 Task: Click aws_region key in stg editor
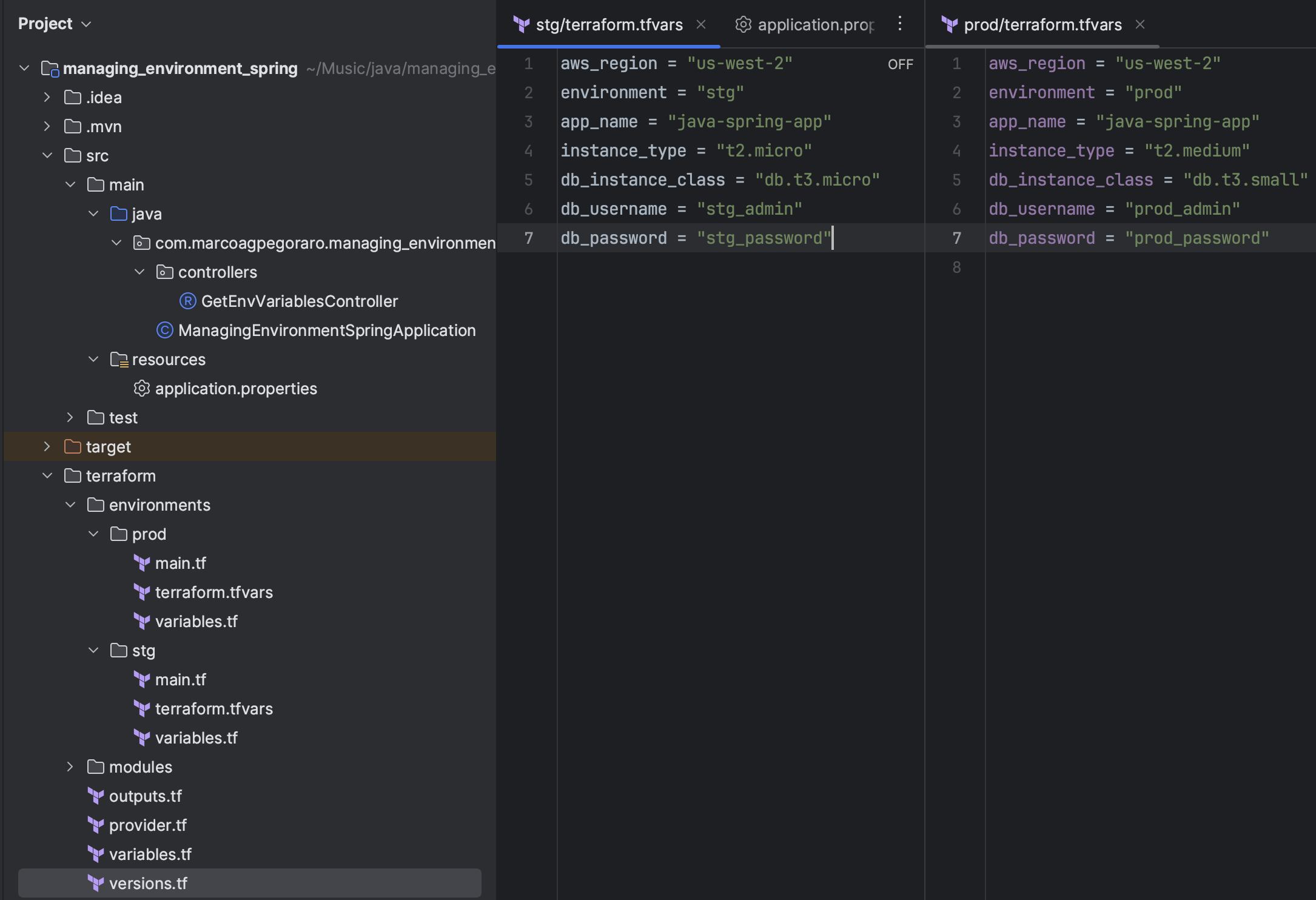[x=609, y=63]
